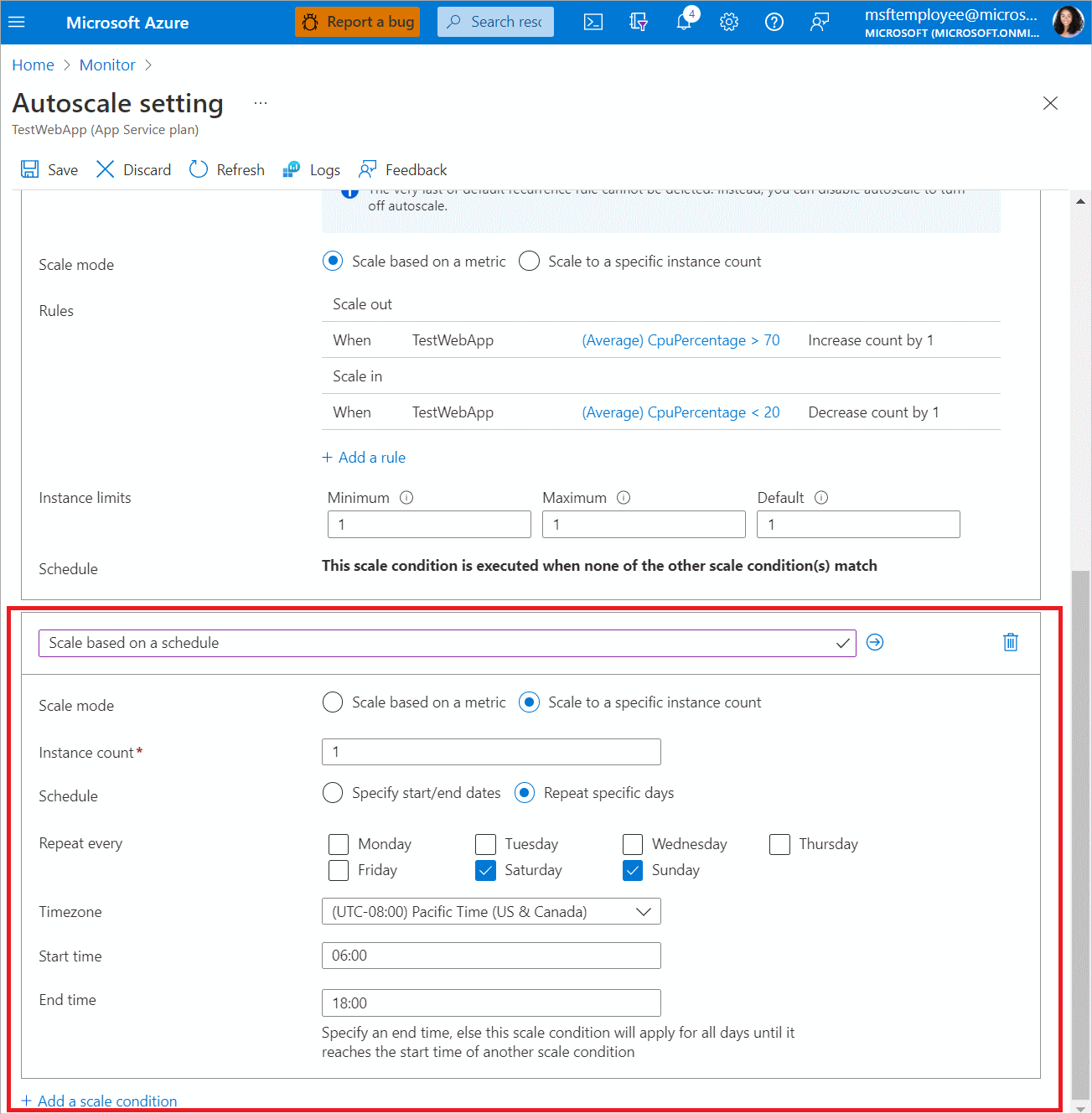1092x1114 pixels.
Task: Edit the Start time field
Action: (x=491, y=956)
